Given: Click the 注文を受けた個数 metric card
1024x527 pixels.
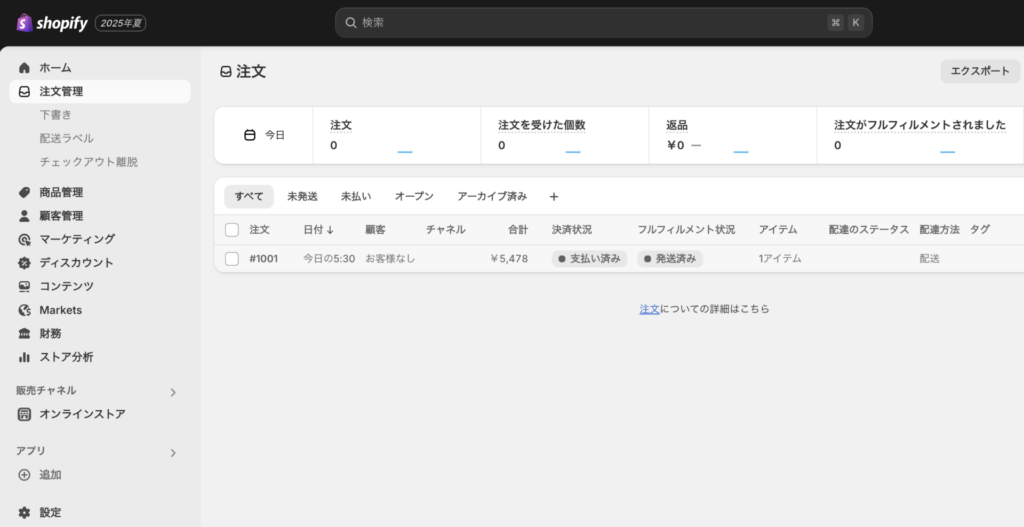Looking at the screenshot, I should point(565,135).
